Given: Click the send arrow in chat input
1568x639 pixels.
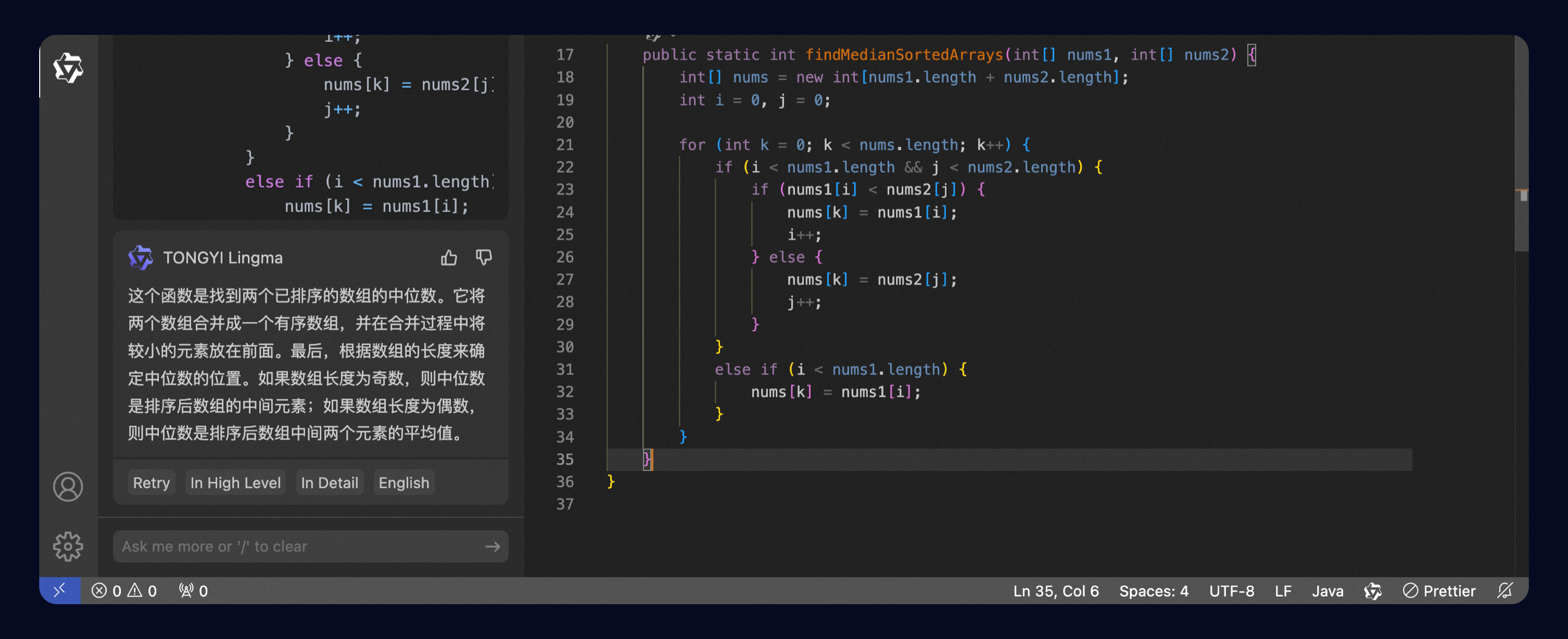Looking at the screenshot, I should click(x=492, y=546).
